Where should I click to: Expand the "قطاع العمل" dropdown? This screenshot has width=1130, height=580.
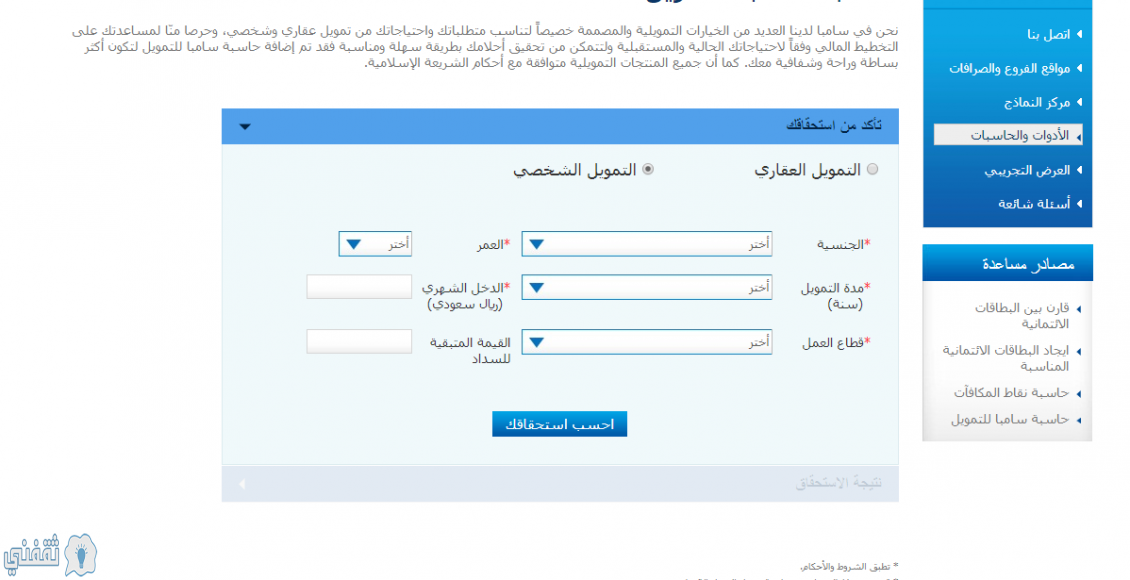pos(646,342)
